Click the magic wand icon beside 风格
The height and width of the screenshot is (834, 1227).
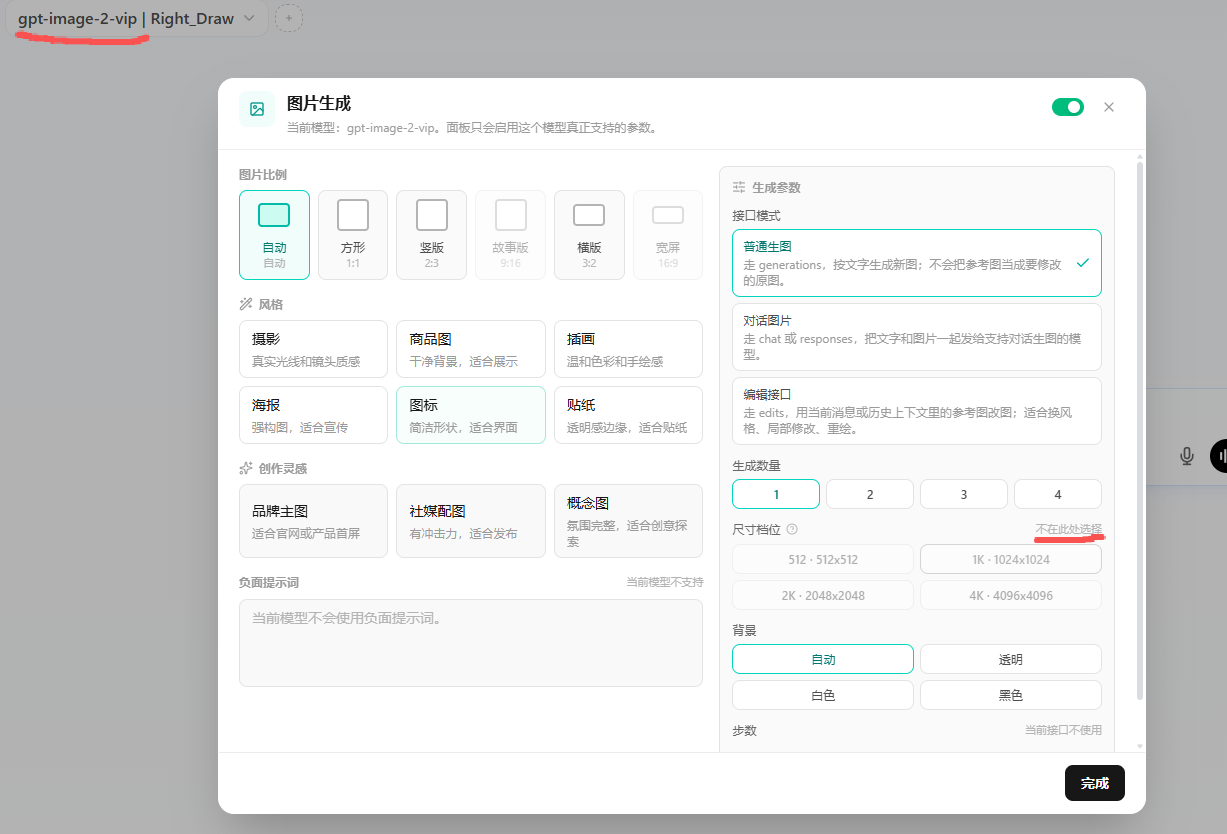(x=246, y=304)
